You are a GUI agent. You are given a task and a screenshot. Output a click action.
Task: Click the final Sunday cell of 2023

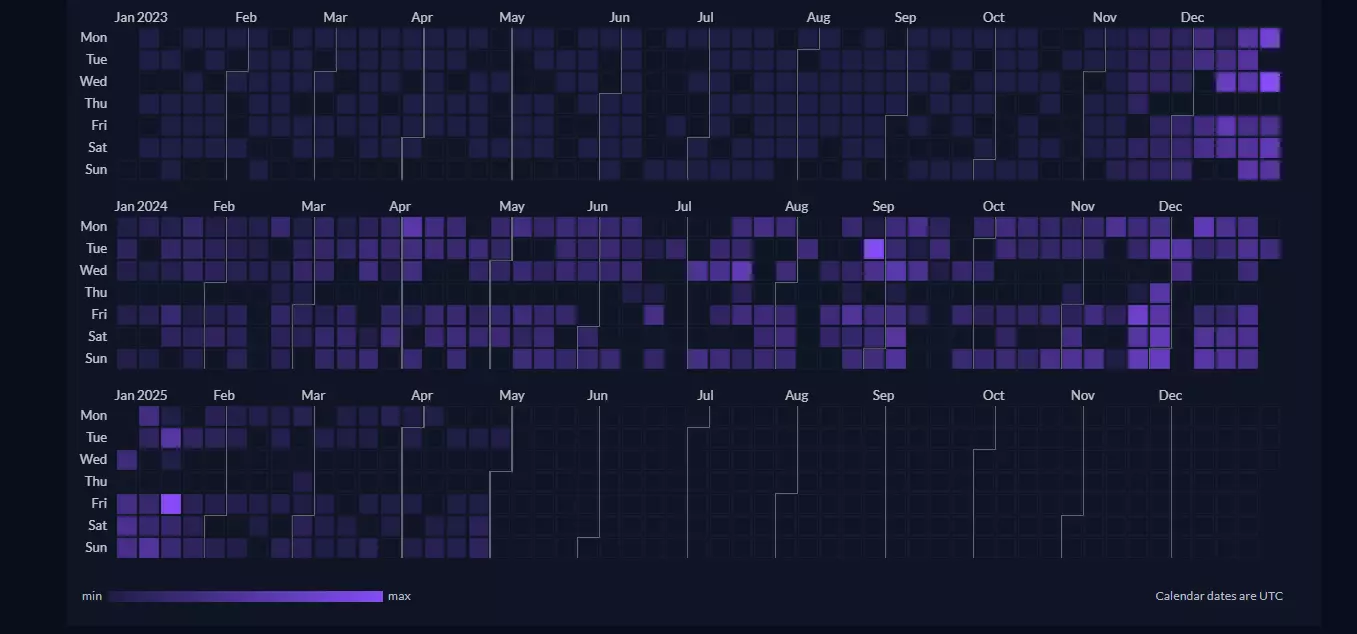coord(1270,169)
